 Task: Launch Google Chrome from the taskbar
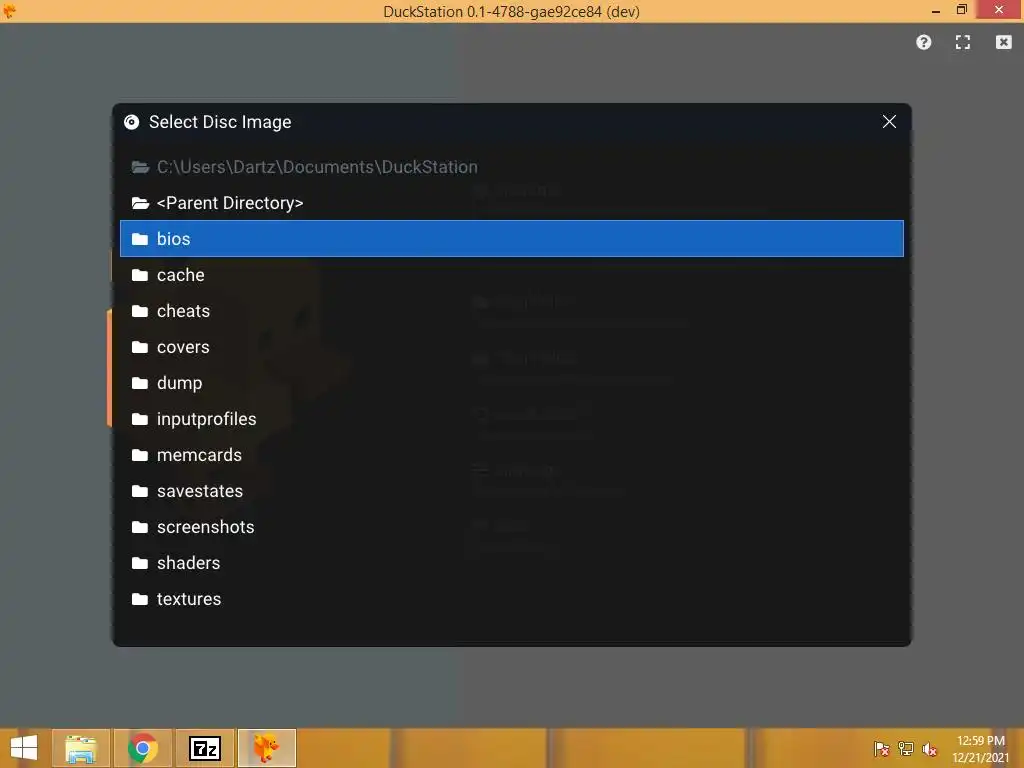tap(143, 748)
